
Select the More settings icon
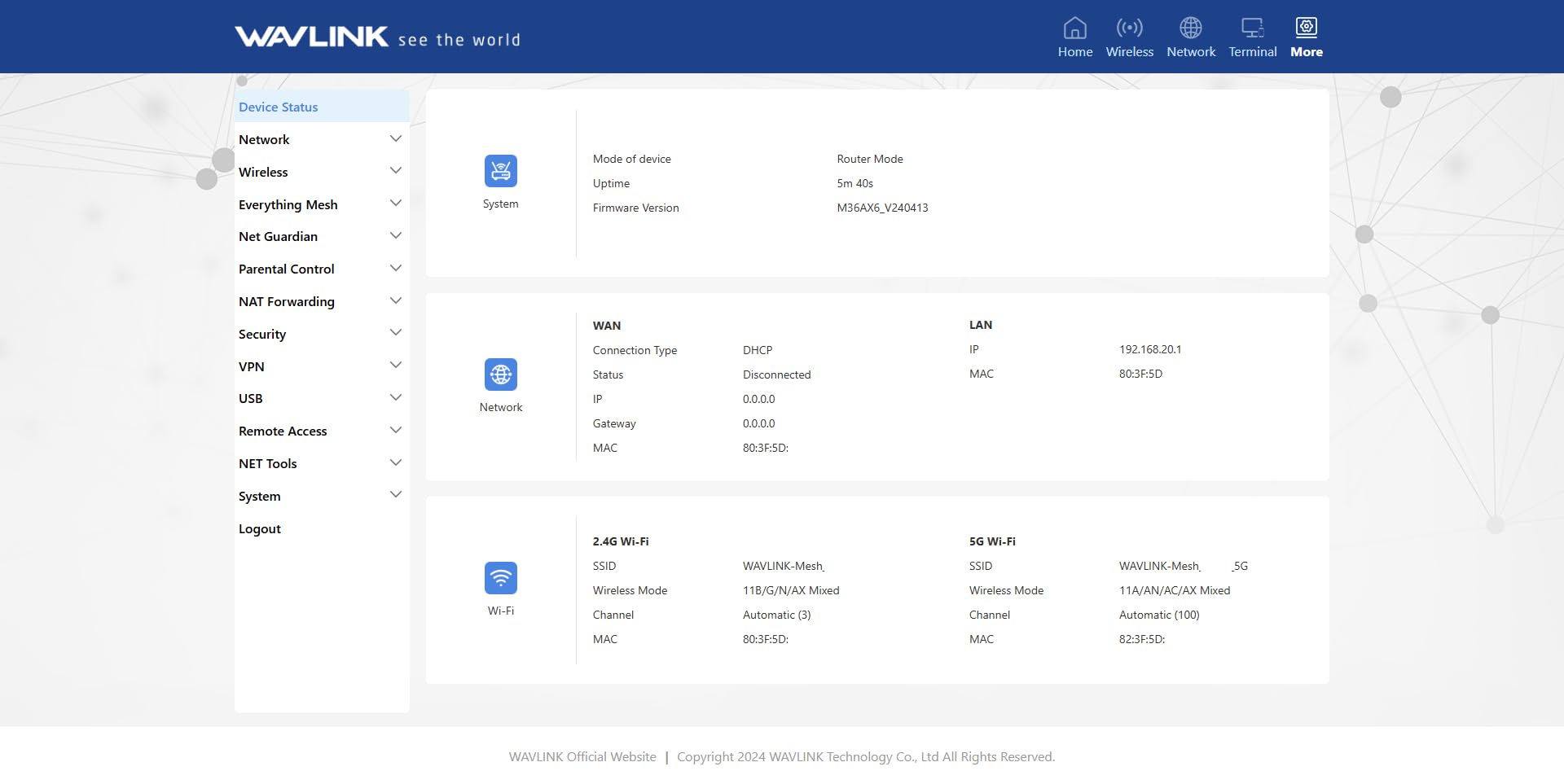tap(1306, 28)
